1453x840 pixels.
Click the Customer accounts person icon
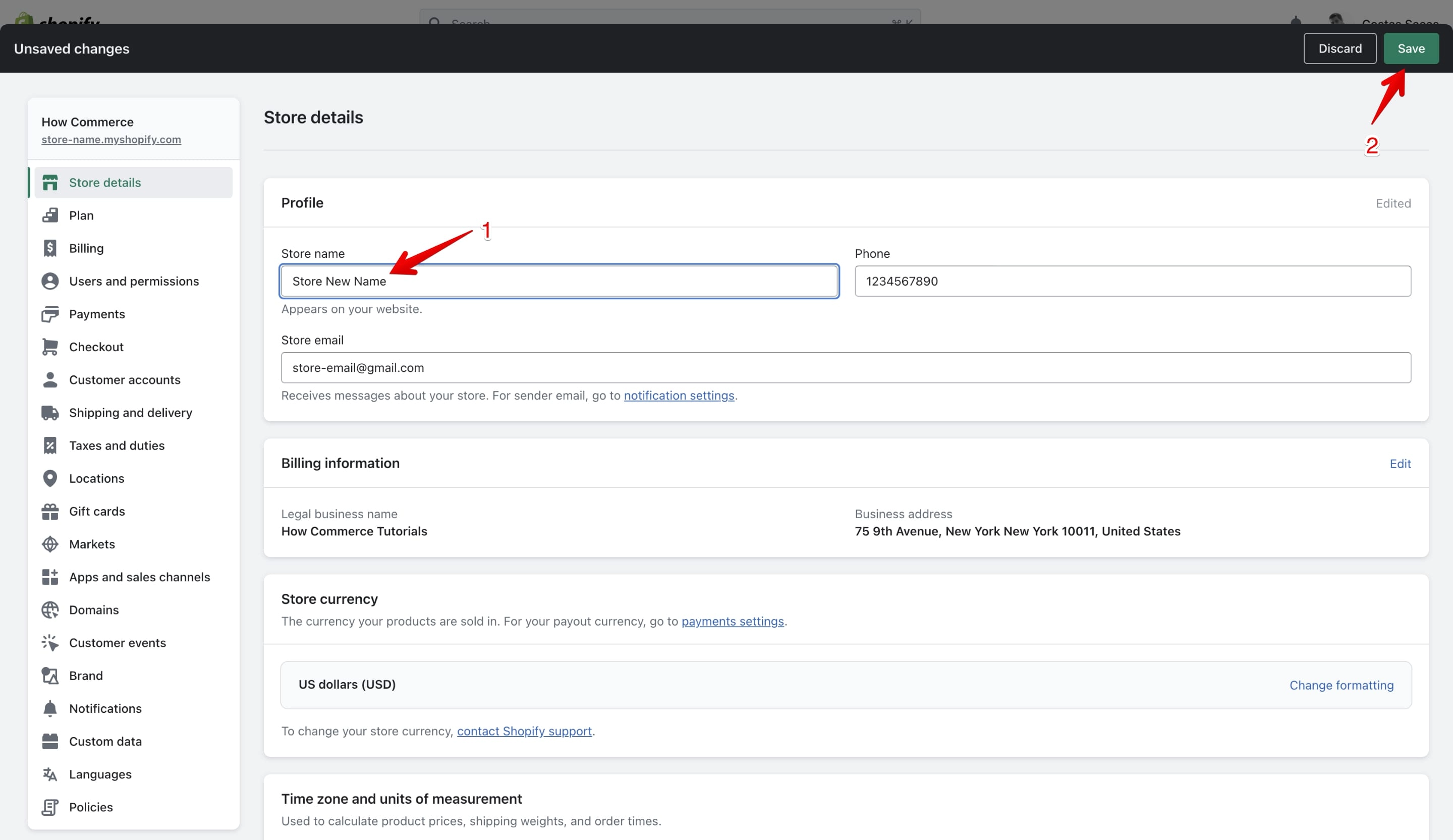click(x=50, y=380)
